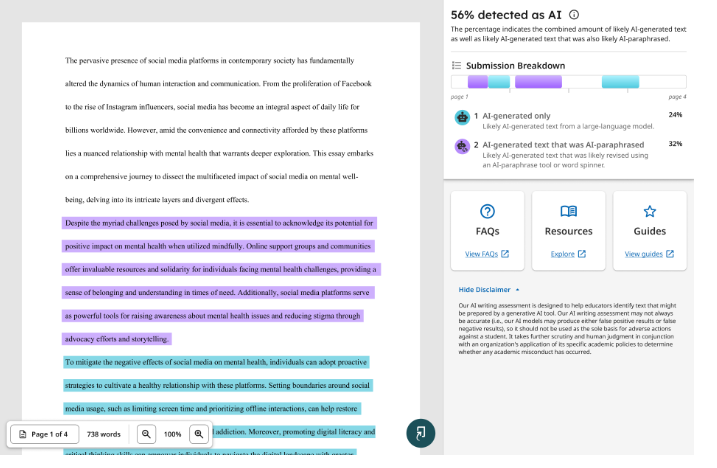Click the AI-paraphrased purple robot icon
This screenshot has height=468, width=717.
coord(462,146)
